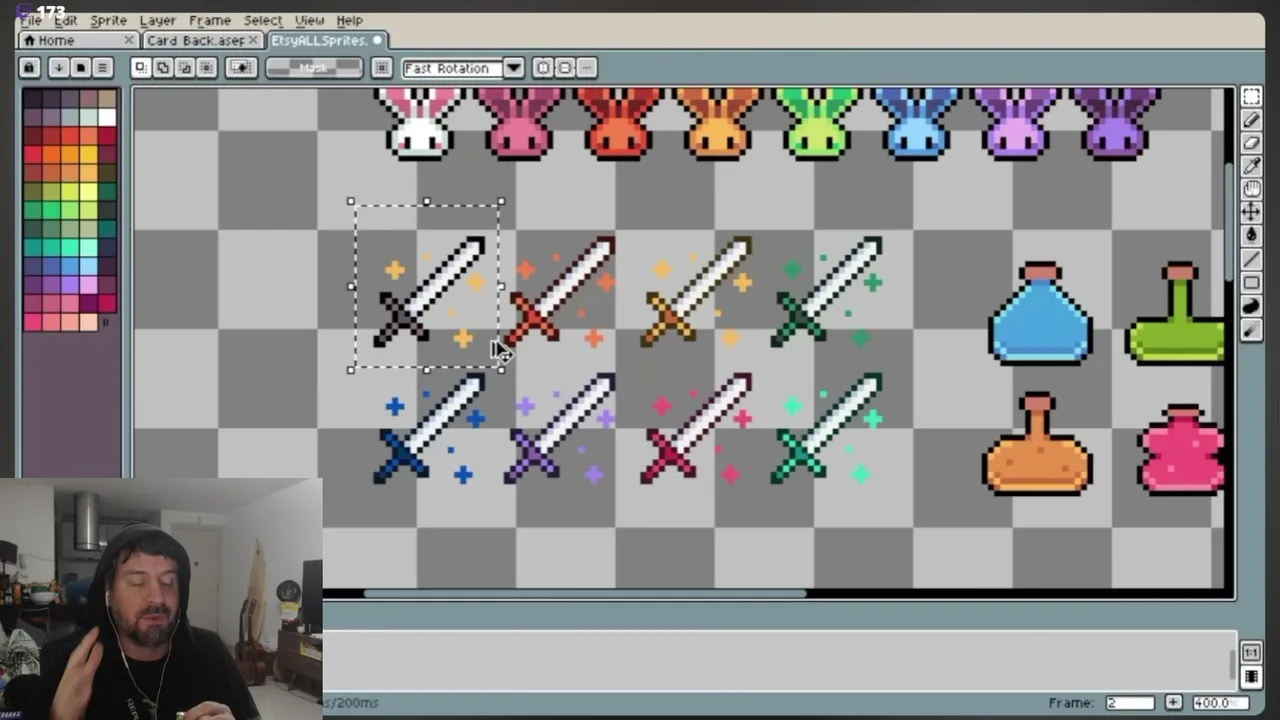Click the rightmost transform options dash button
This screenshot has height=720, width=1280.
[587, 67]
